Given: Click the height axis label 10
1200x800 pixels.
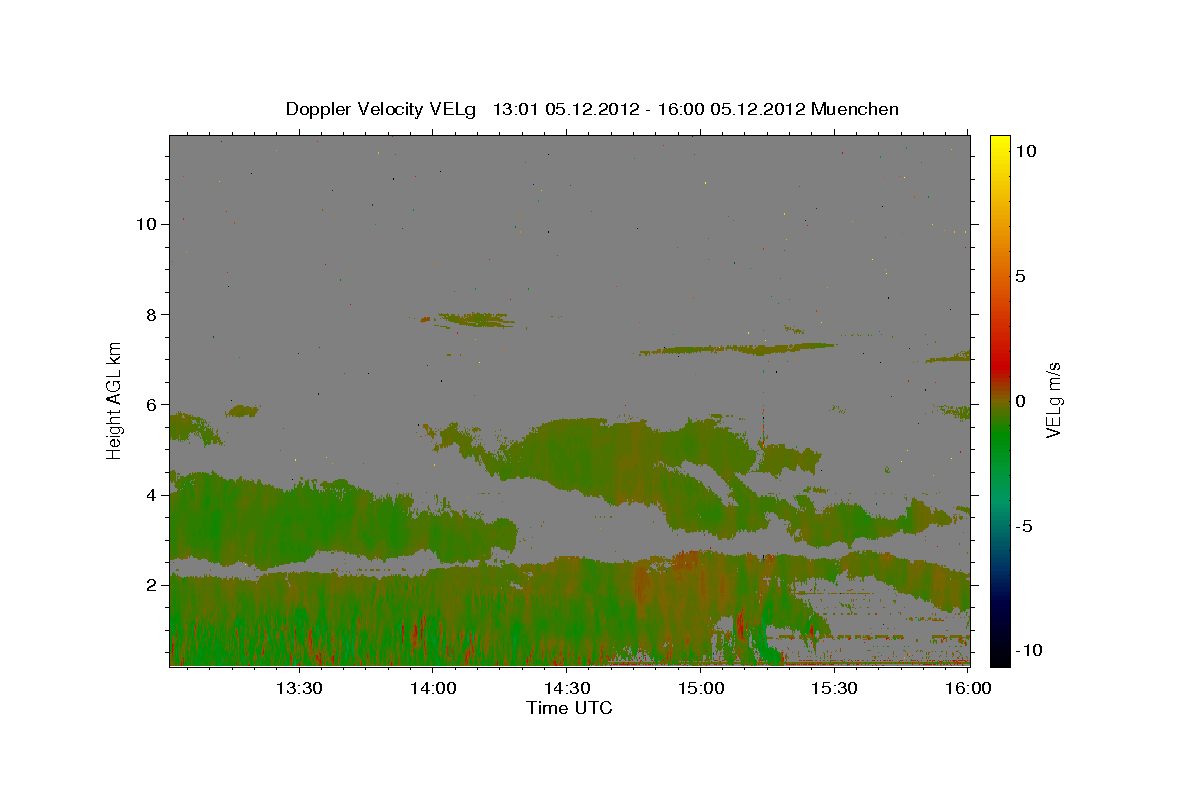Looking at the screenshot, I should click(x=147, y=224).
